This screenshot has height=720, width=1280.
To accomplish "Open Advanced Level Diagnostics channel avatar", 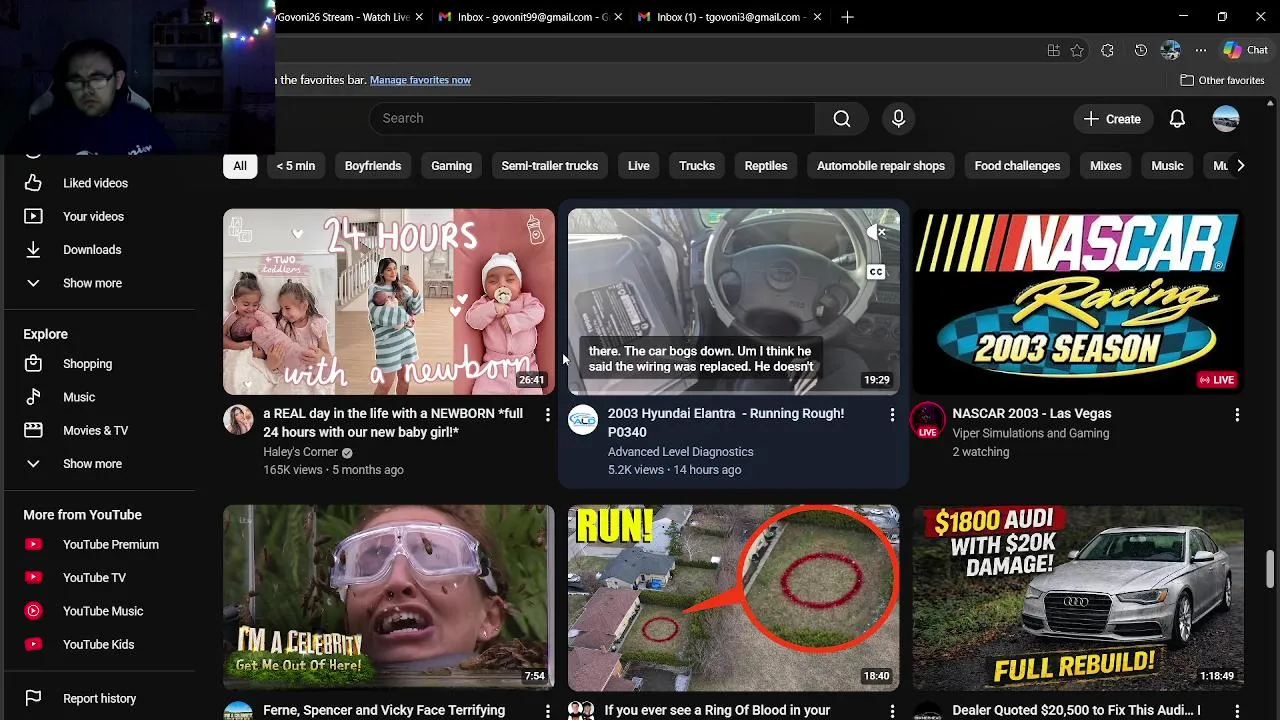I will click(583, 420).
